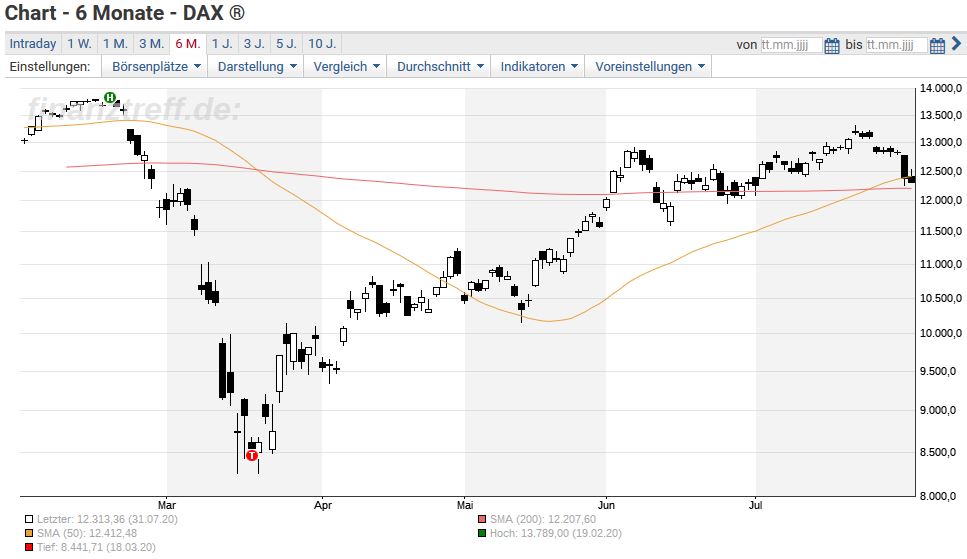Click the 11.000,0 y-axis value
Viewport: 967px width, 559px height.
940,264
